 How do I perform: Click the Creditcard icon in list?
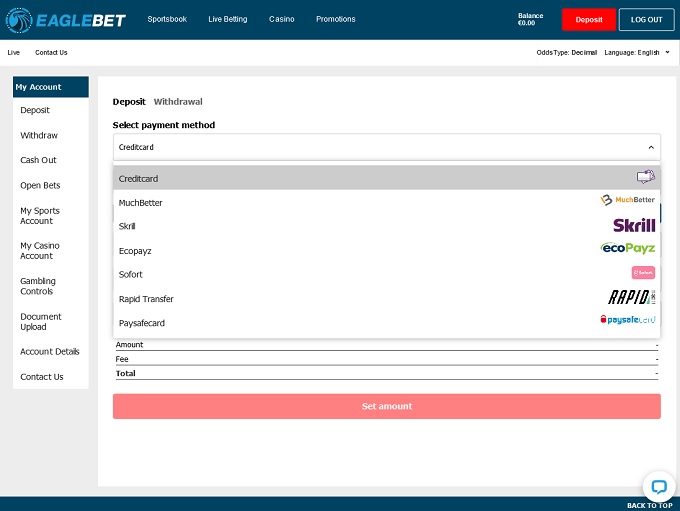646,178
